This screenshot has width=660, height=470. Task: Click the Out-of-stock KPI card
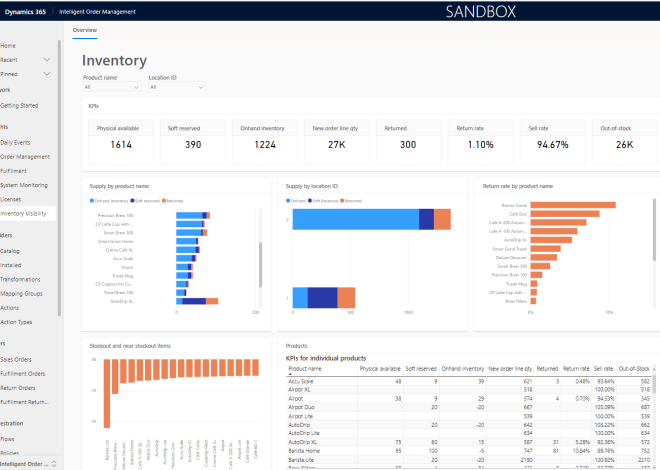coord(625,142)
